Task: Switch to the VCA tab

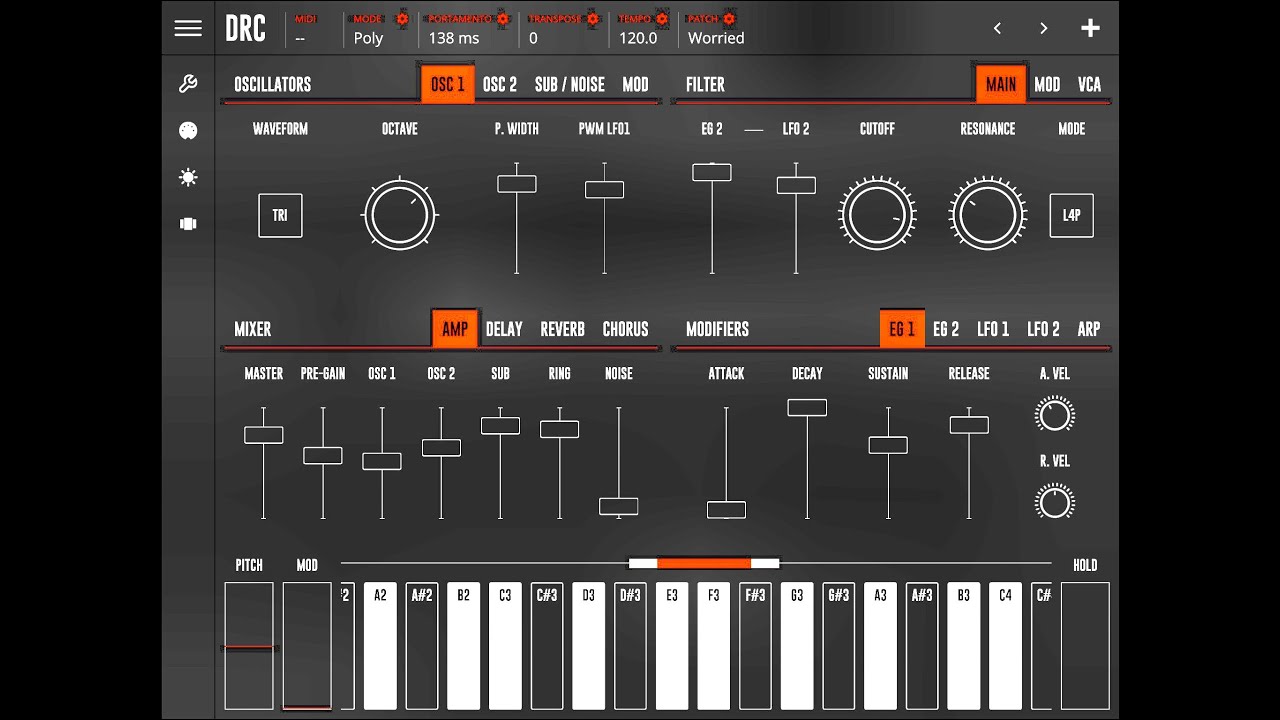Action: pyautogui.click(x=1089, y=84)
